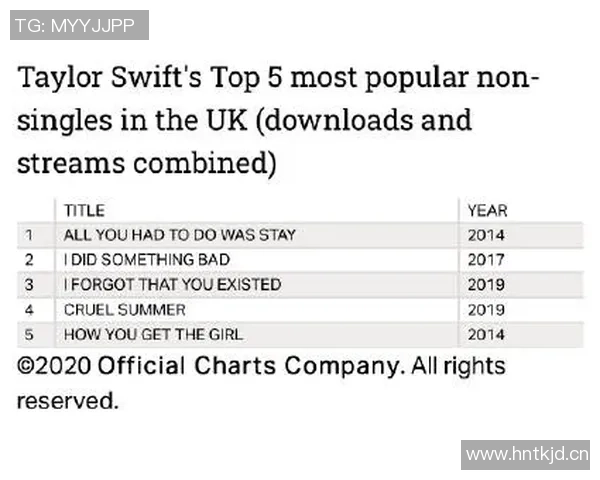This screenshot has width=600, height=480.
Task: Click year 2014 in the first row
Action: (x=486, y=235)
